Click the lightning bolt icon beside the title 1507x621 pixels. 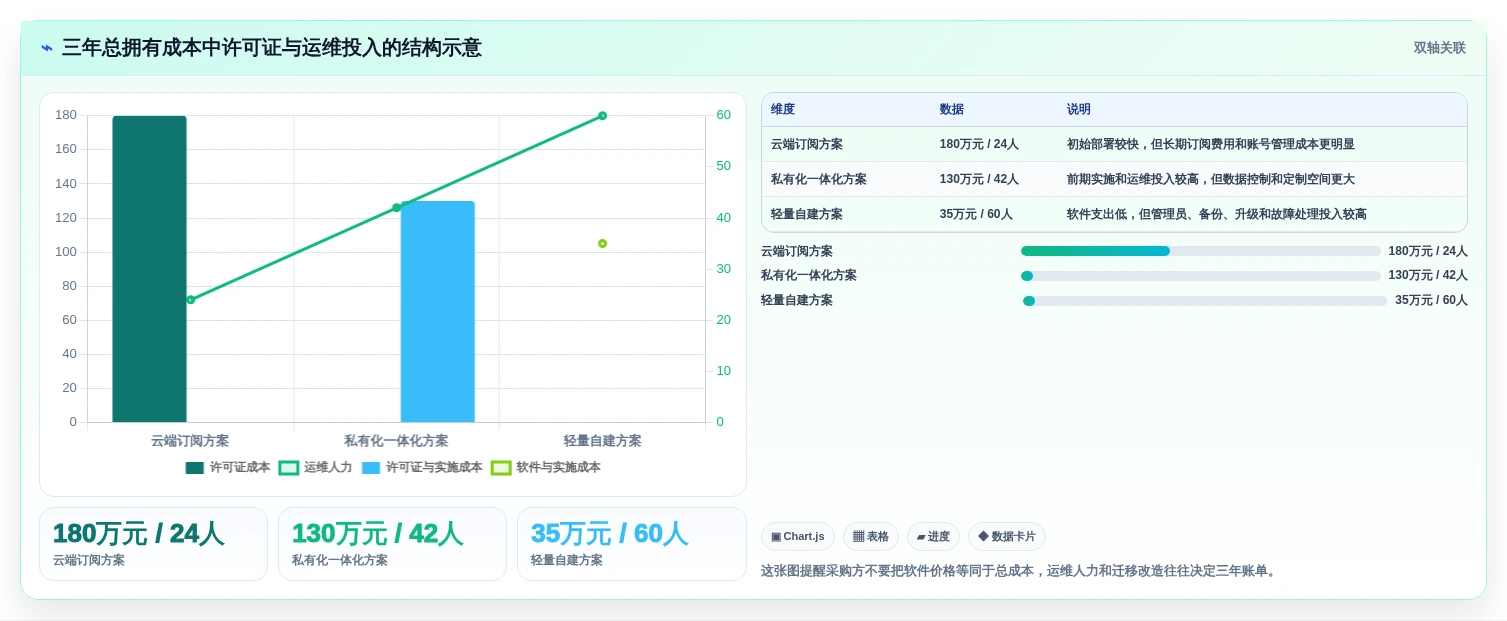47,48
